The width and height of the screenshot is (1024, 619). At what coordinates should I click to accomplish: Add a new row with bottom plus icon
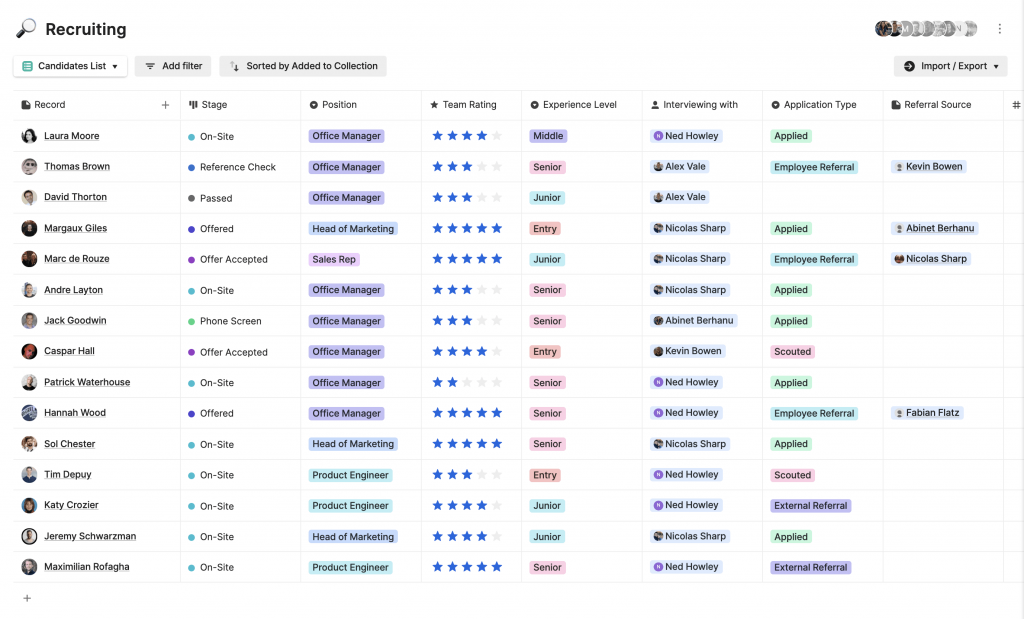(27, 598)
